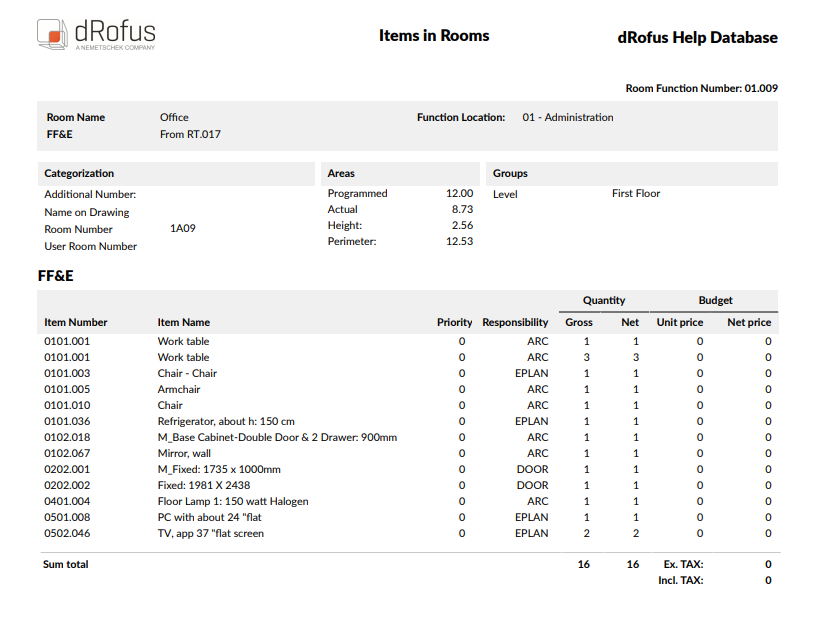Click the Categorization section header
815x636 pixels.
[79, 173]
